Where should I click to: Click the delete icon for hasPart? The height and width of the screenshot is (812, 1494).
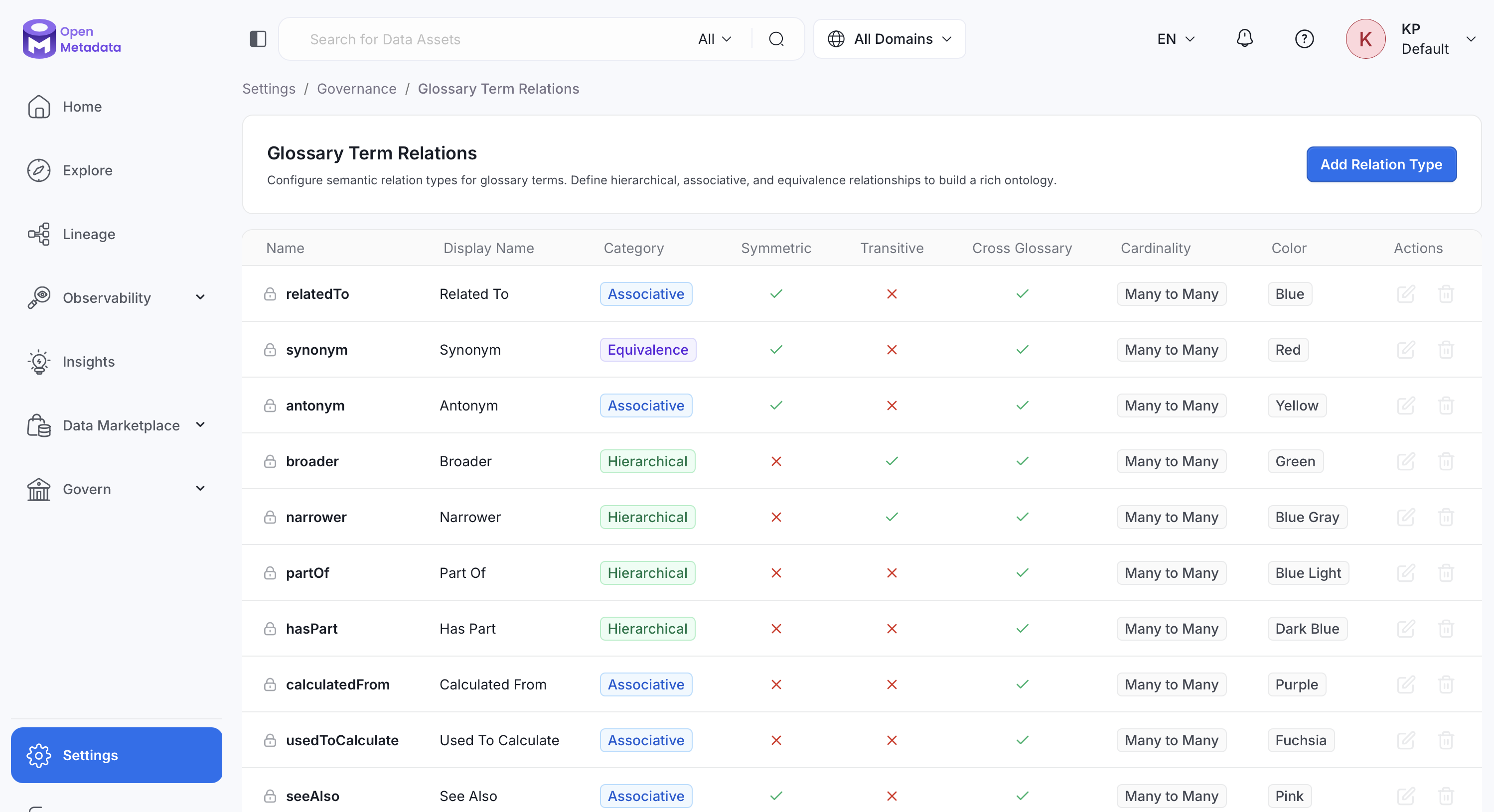click(1446, 628)
